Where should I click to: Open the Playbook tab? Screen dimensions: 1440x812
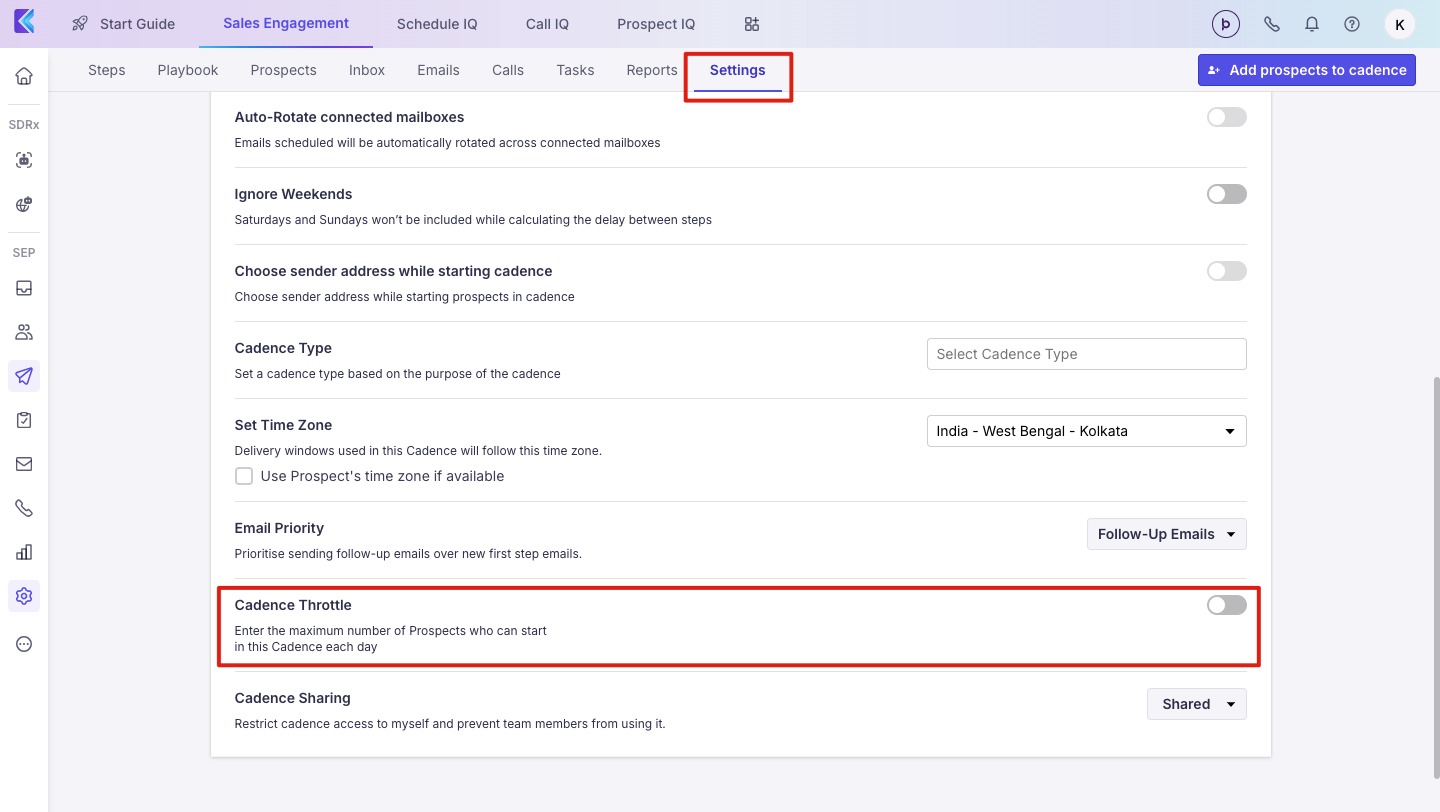pos(188,70)
